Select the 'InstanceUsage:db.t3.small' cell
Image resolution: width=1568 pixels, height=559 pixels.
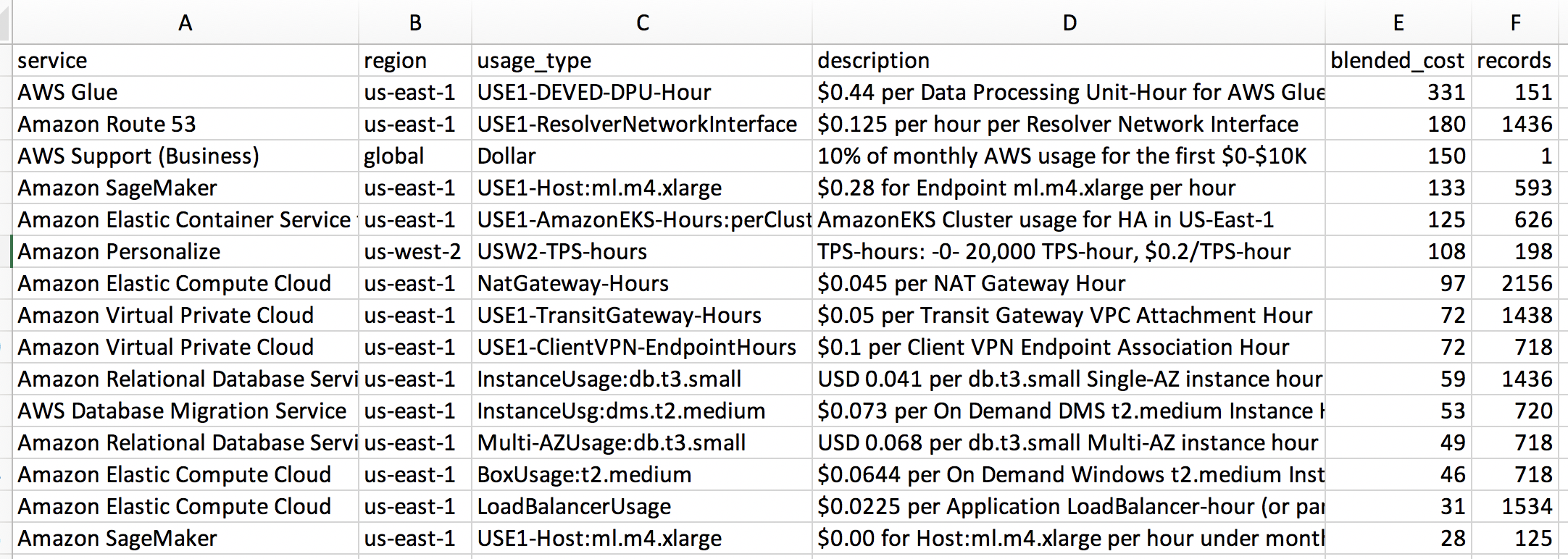tap(642, 379)
